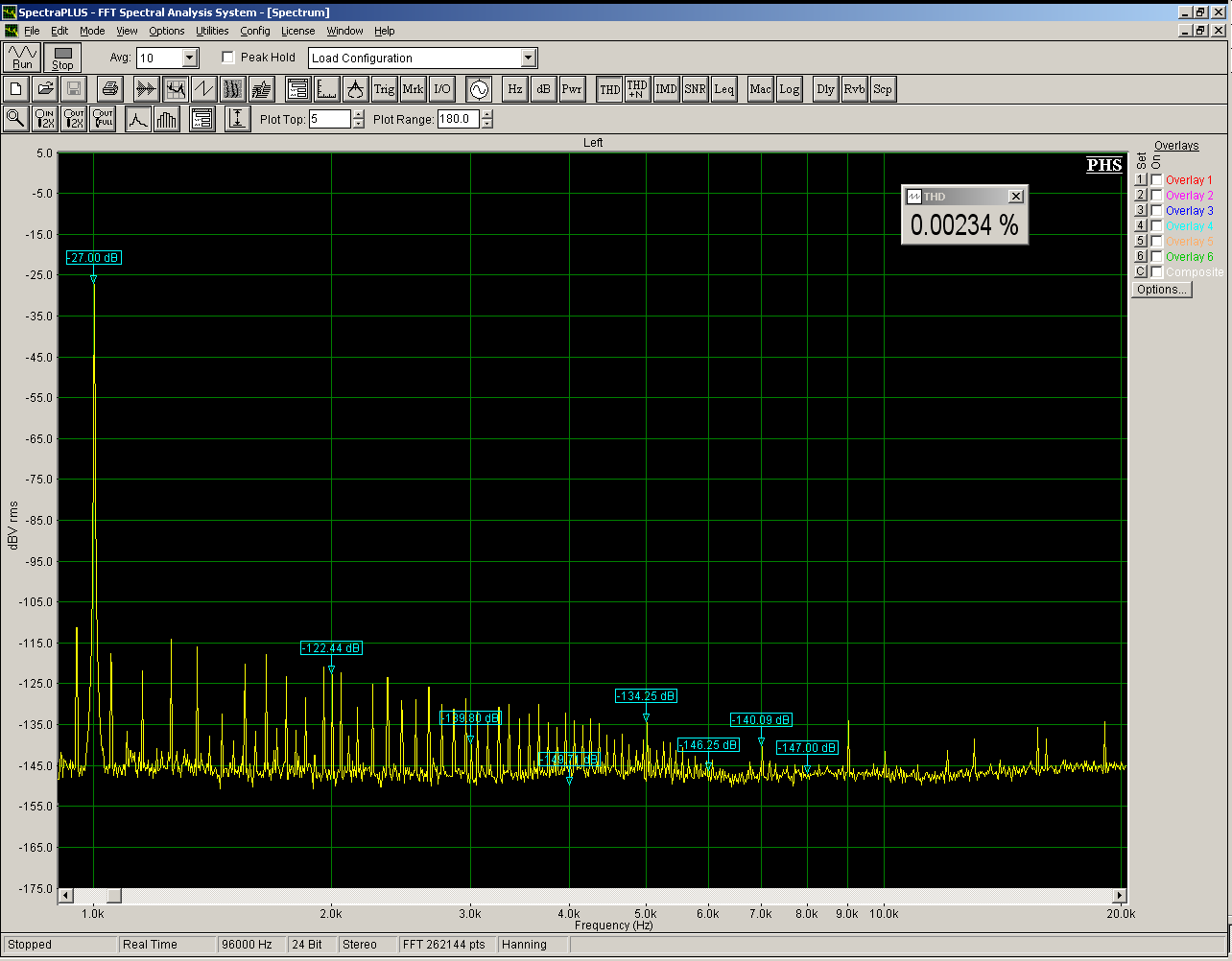Zoom out 2X on the plot
1232x961 pixels.
(x=74, y=119)
